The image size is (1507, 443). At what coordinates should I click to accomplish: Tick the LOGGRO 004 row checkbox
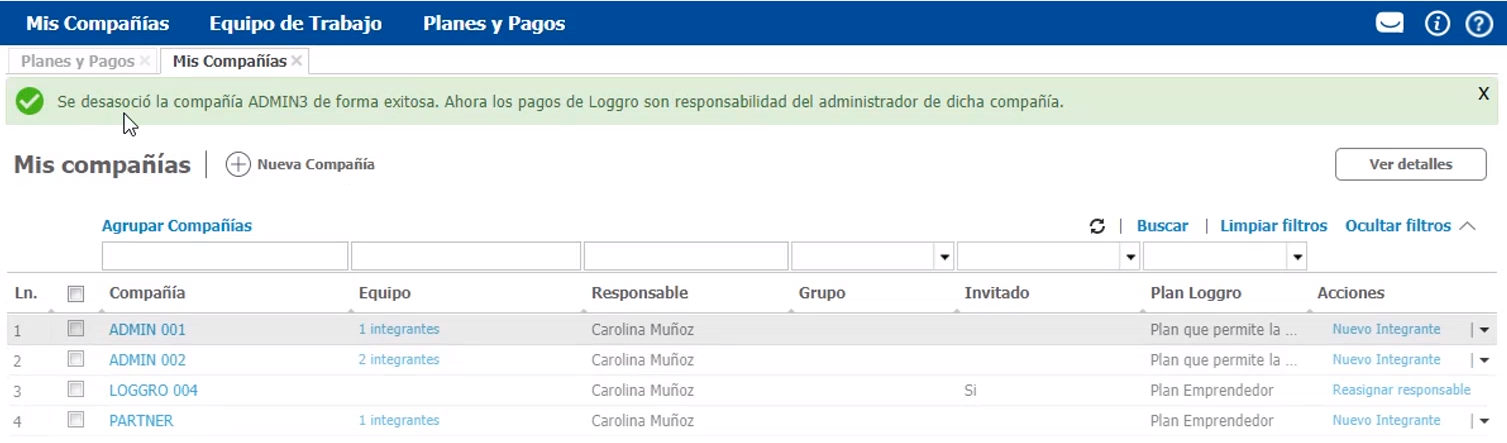pos(76,389)
